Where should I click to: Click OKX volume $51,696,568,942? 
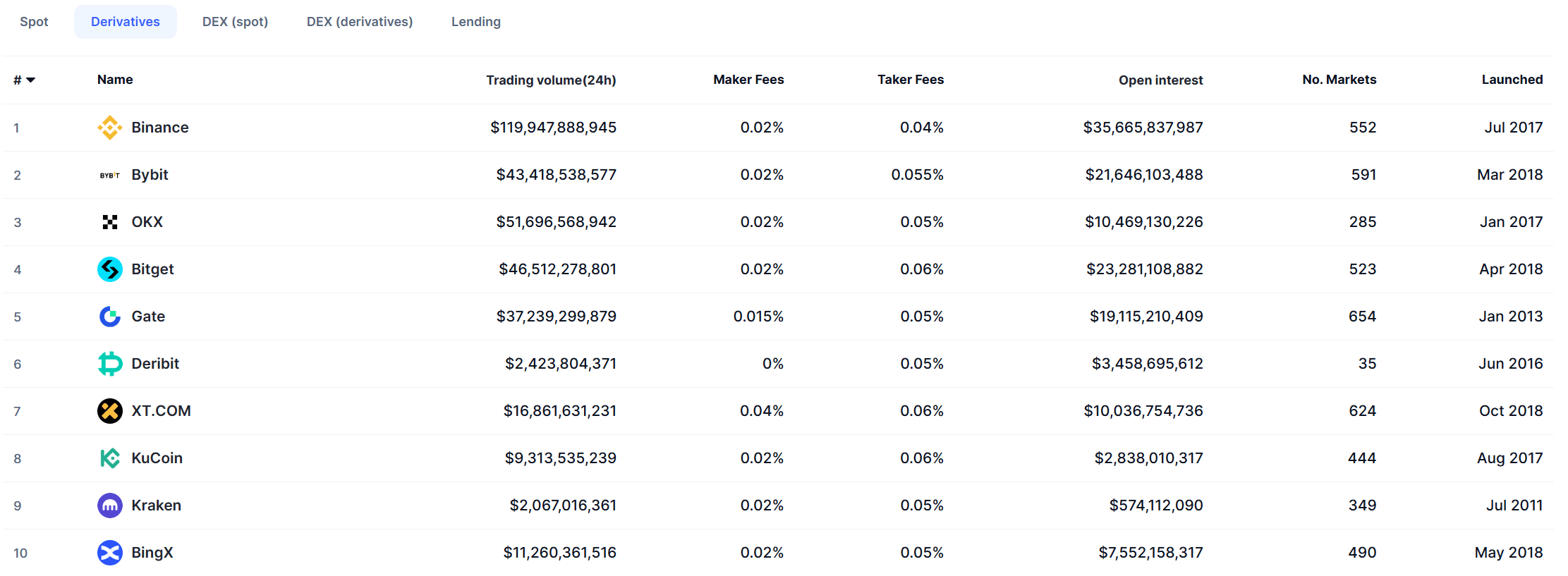pyautogui.click(x=556, y=222)
